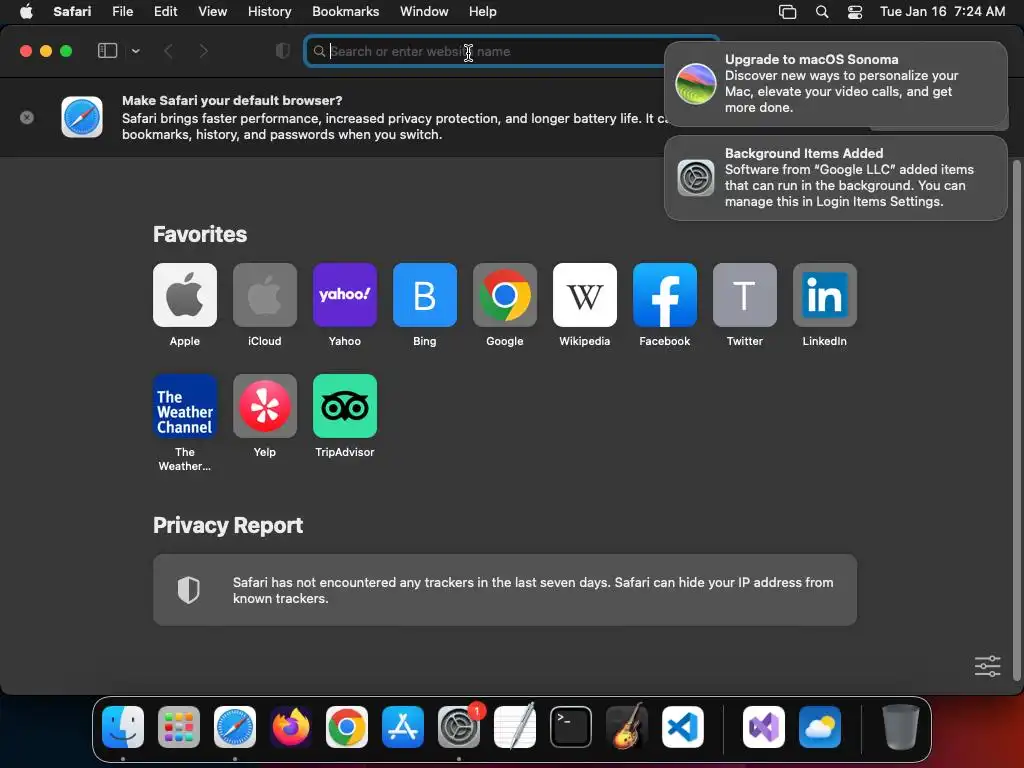The width and height of the screenshot is (1024, 768).
Task: Launch GarageBand from the Dock
Action: pyautogui.click(x=627, y=727)
